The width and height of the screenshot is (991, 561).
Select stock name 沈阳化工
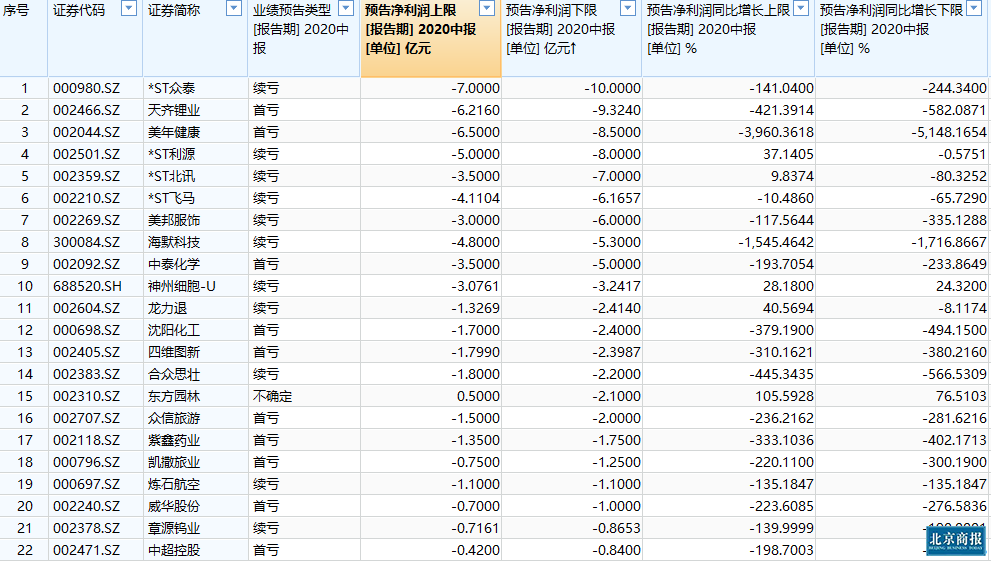point(174,330)
